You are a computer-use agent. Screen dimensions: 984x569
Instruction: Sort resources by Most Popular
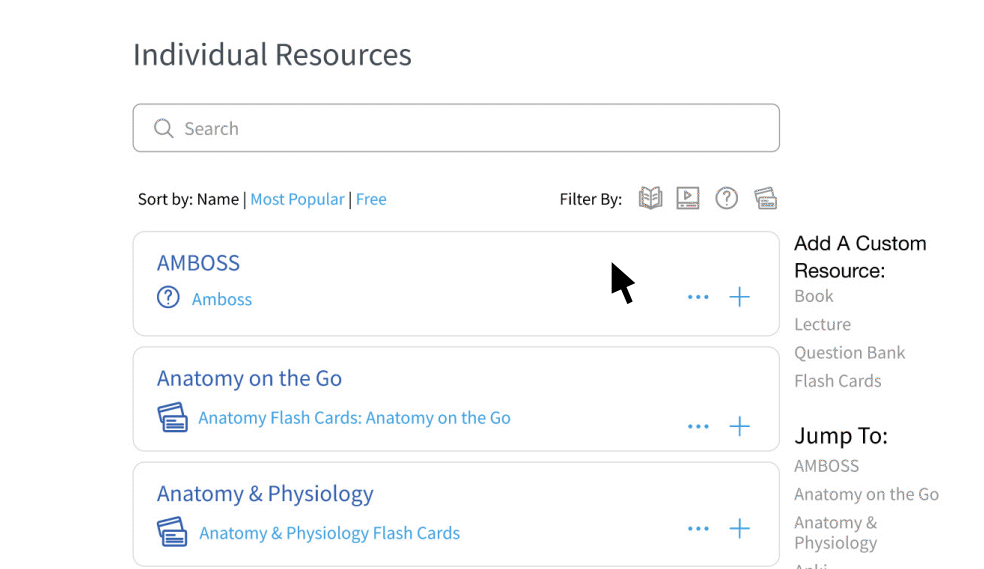pyautogui.click(x=297, y=199)
